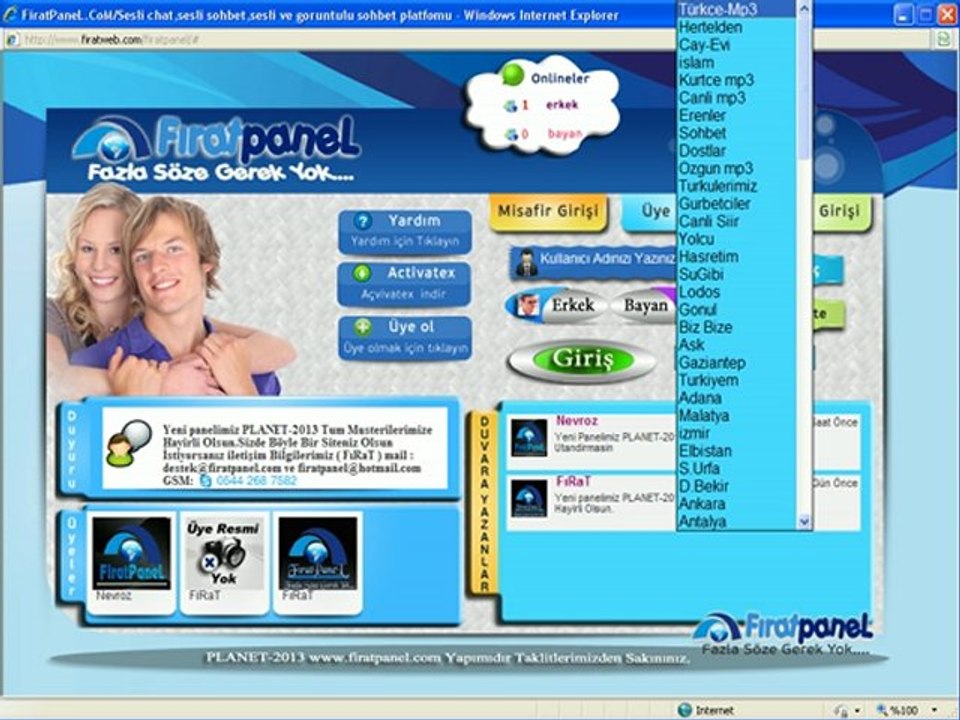Screen dimensions: 960x720
Task: Open the third FiRaT member thumbnail
Action: click(x=318, y=553)
